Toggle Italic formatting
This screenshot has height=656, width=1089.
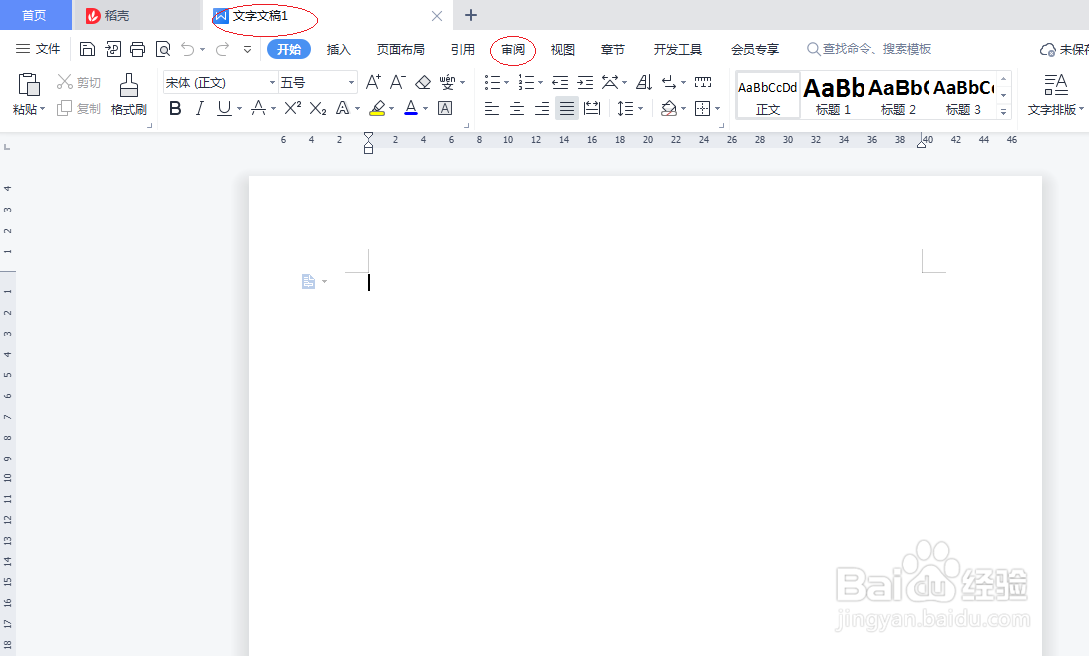pos(200,108)
